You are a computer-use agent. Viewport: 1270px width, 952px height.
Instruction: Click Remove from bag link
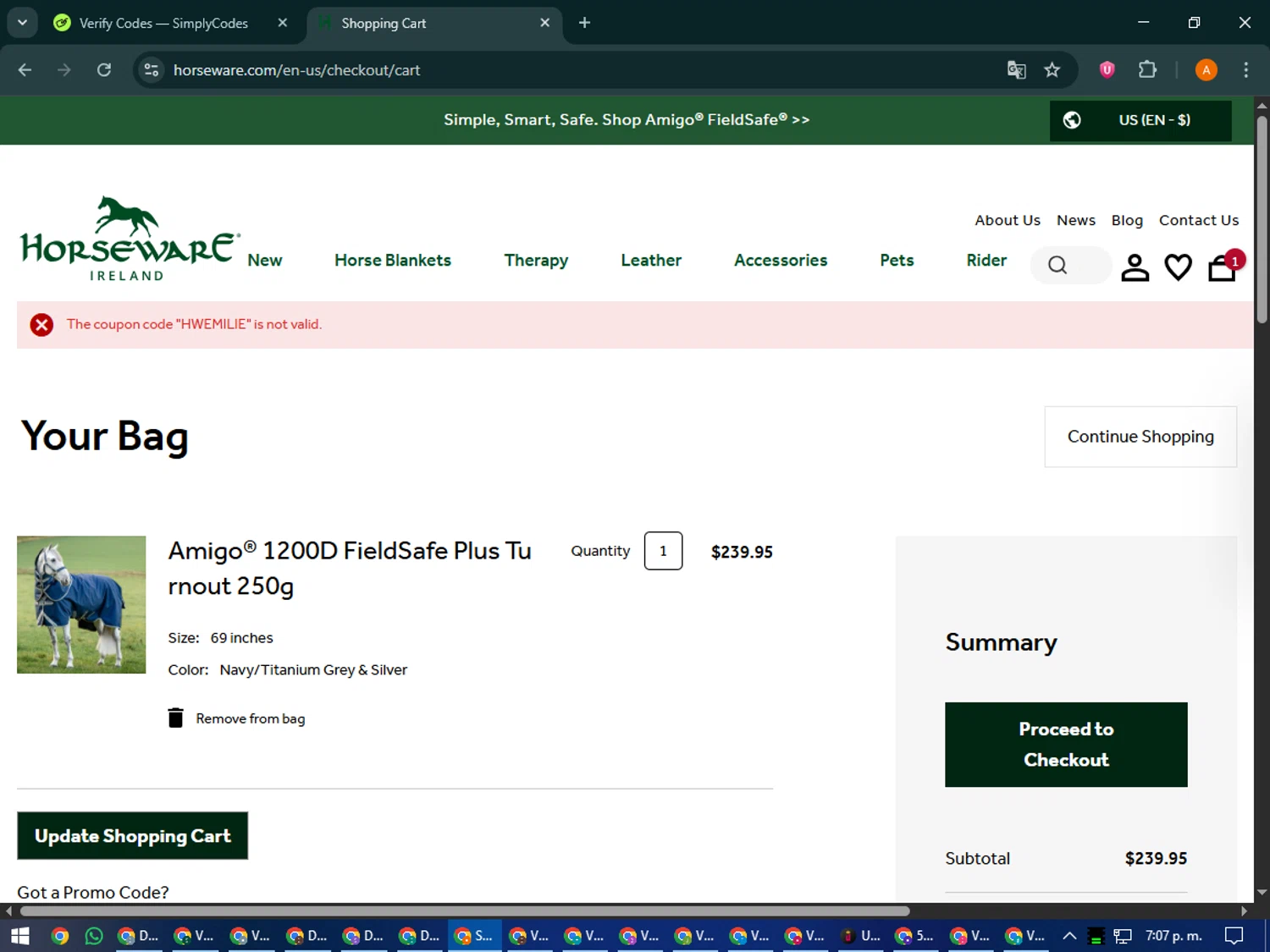coord(251,718)
